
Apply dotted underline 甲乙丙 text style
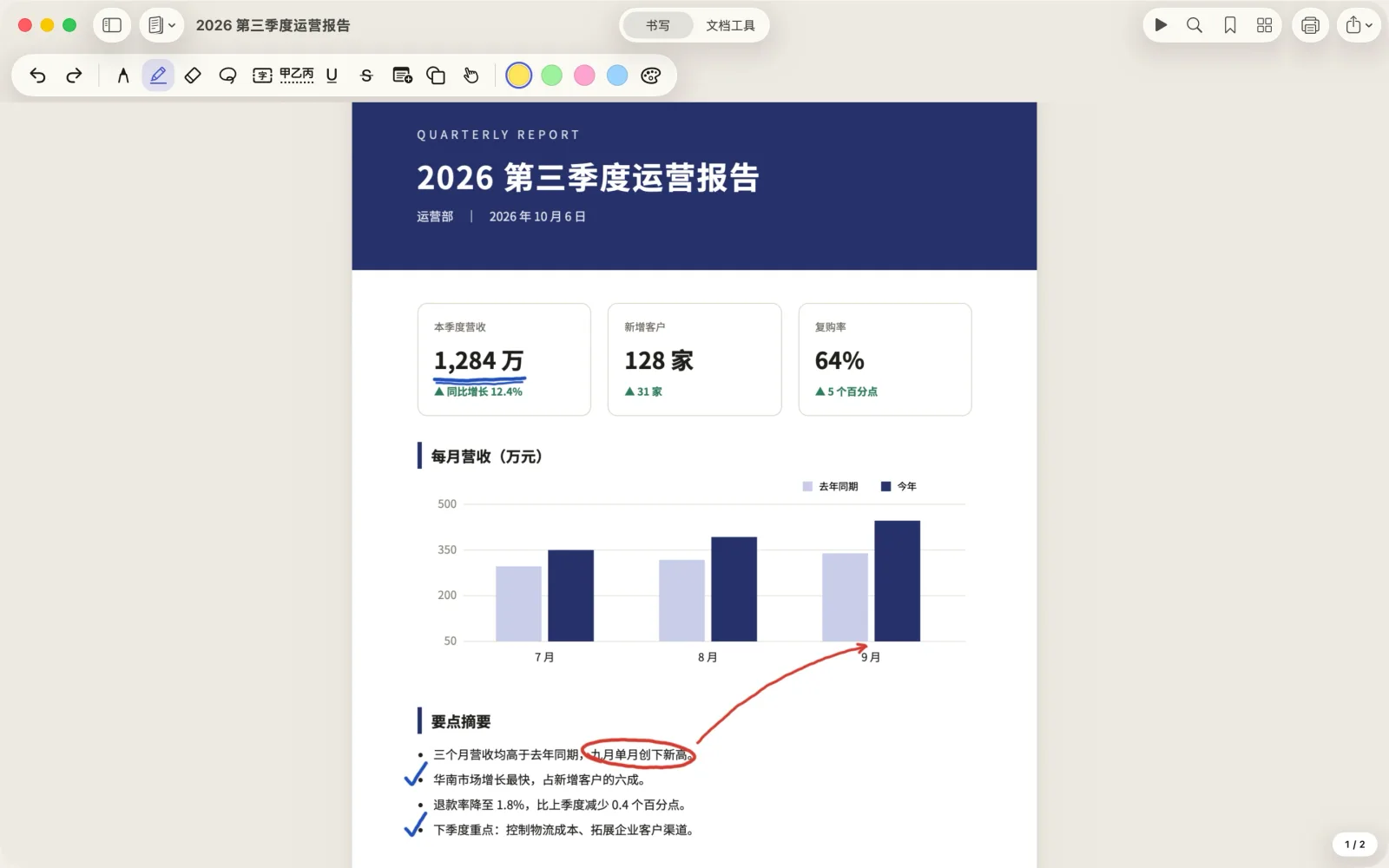296,76
